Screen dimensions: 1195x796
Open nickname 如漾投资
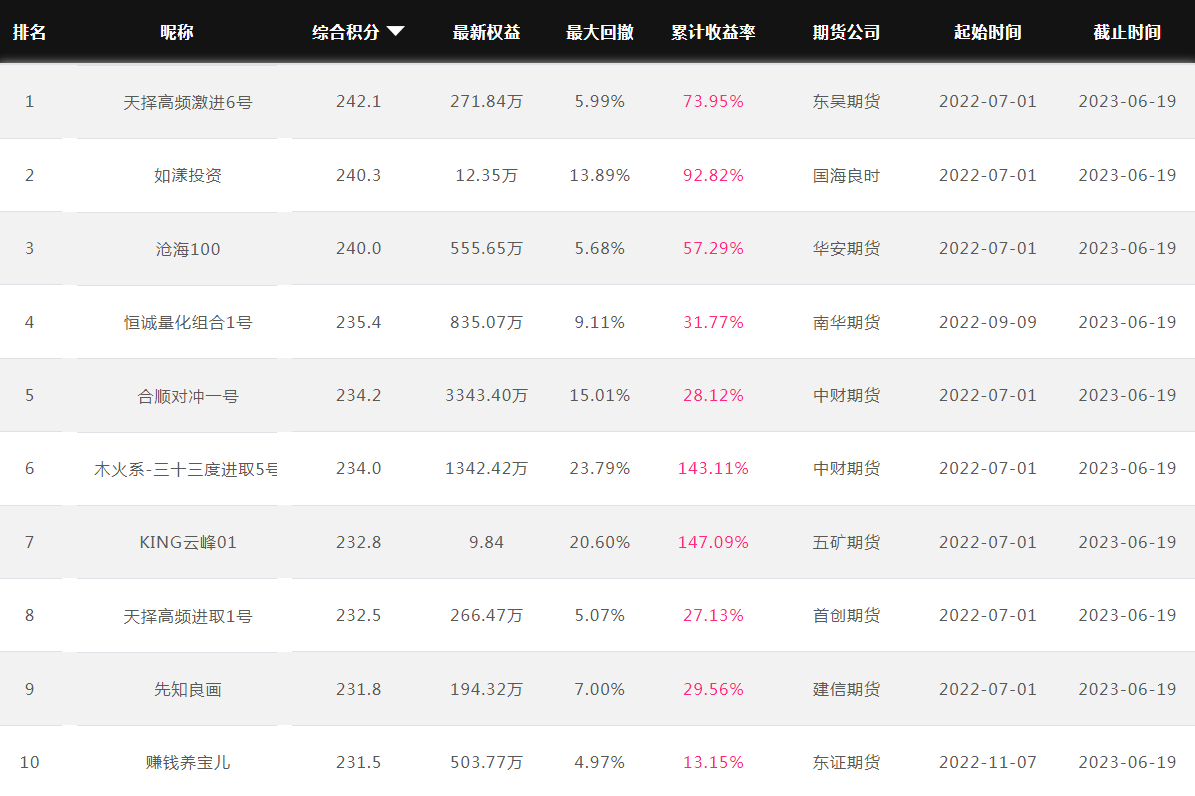coord(187,175)
